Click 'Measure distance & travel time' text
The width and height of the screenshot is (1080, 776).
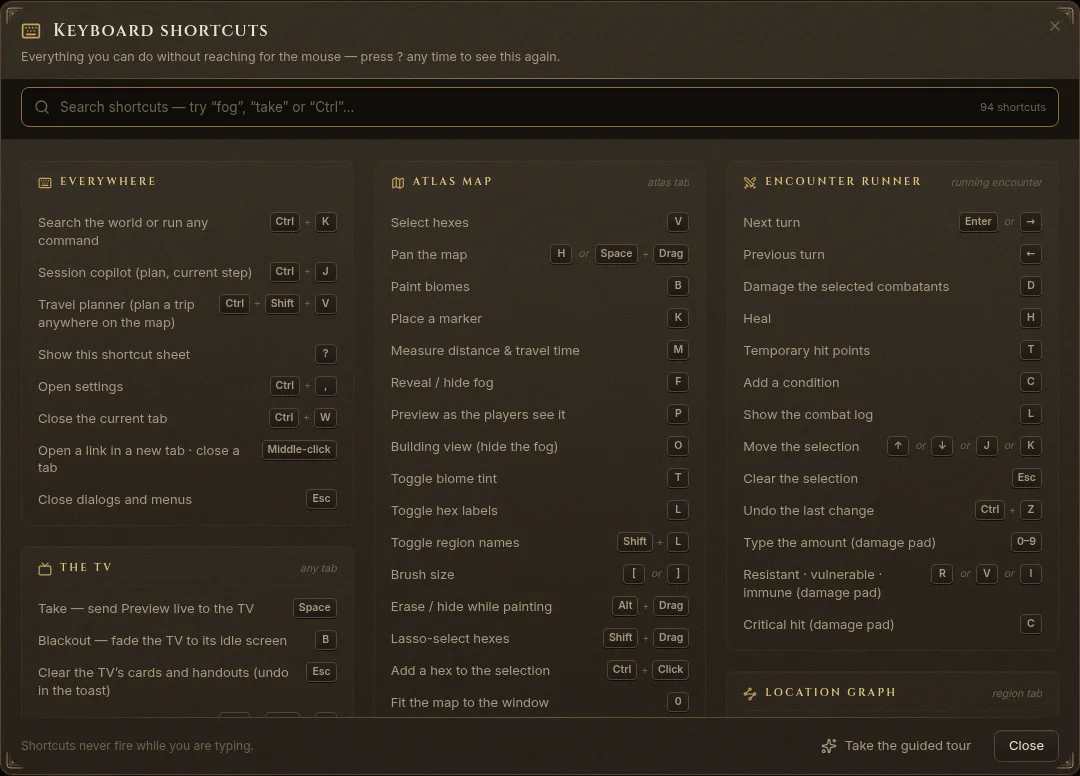click(x=485, y=350)
